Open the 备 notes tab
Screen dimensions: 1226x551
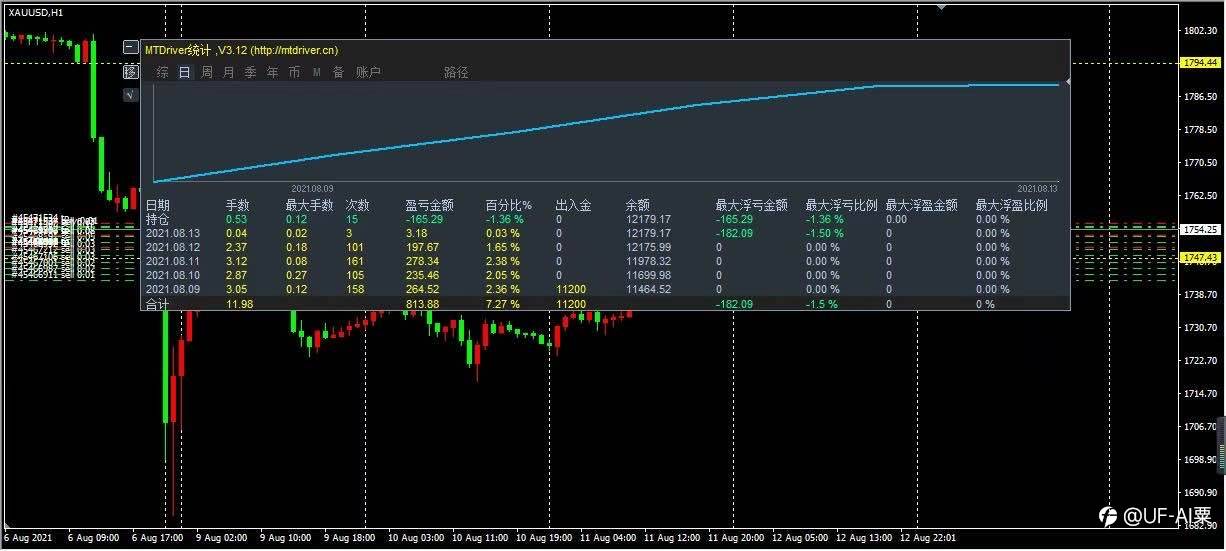[338, 72]
